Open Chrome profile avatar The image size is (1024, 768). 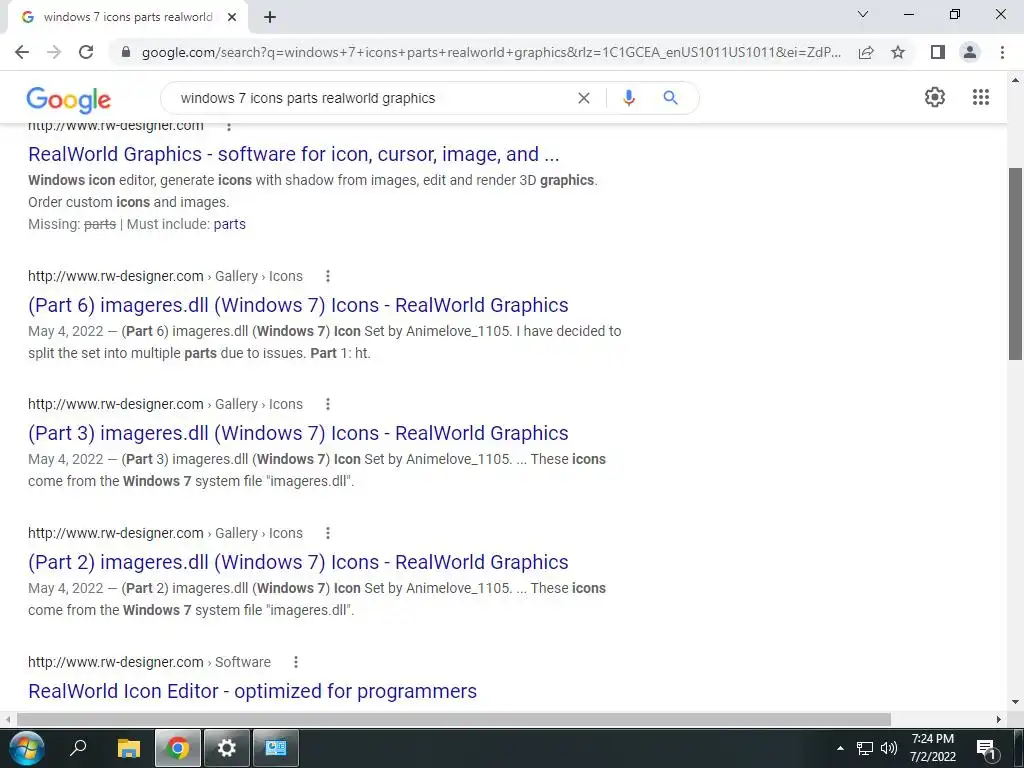970,52
